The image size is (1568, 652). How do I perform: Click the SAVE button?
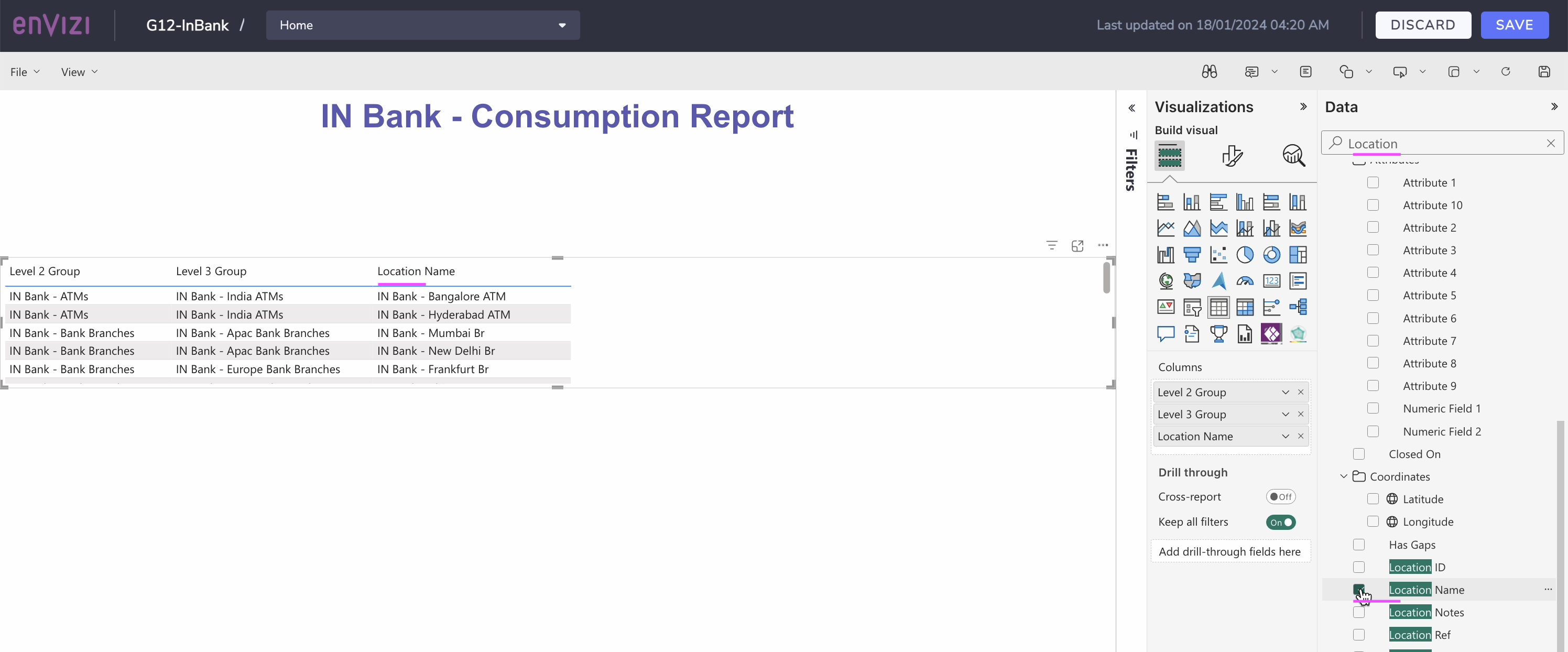1515,25
